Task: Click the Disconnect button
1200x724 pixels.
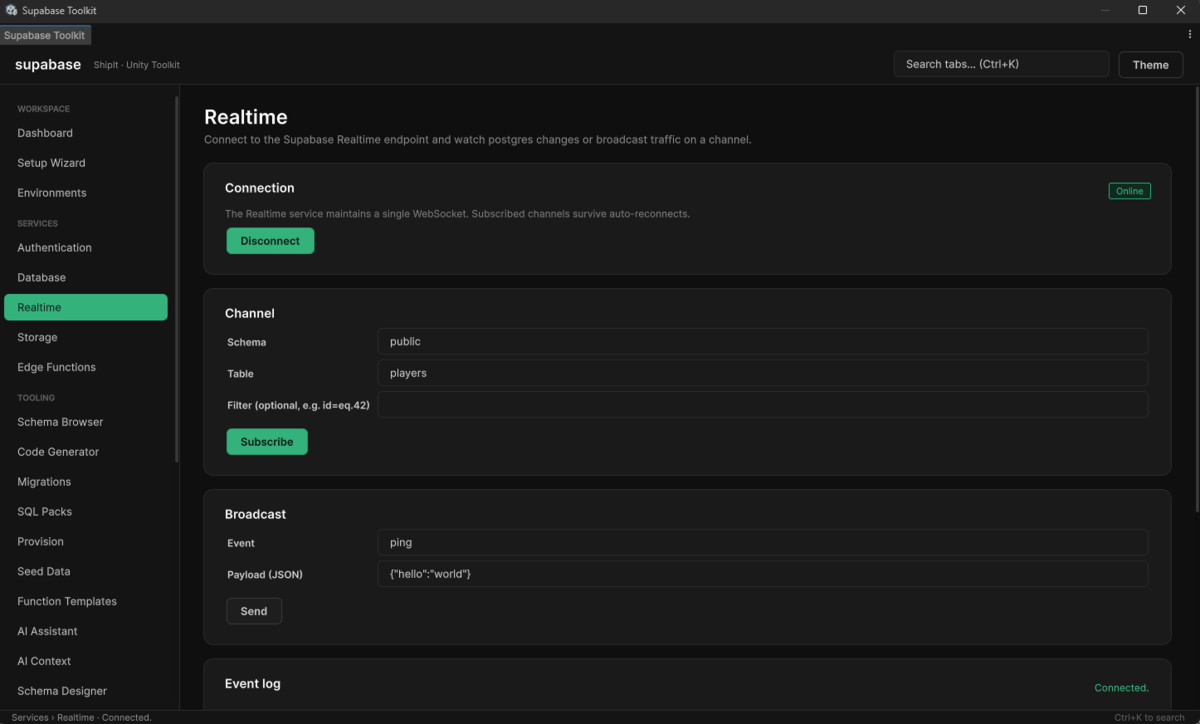Action: tap(270, 241)
